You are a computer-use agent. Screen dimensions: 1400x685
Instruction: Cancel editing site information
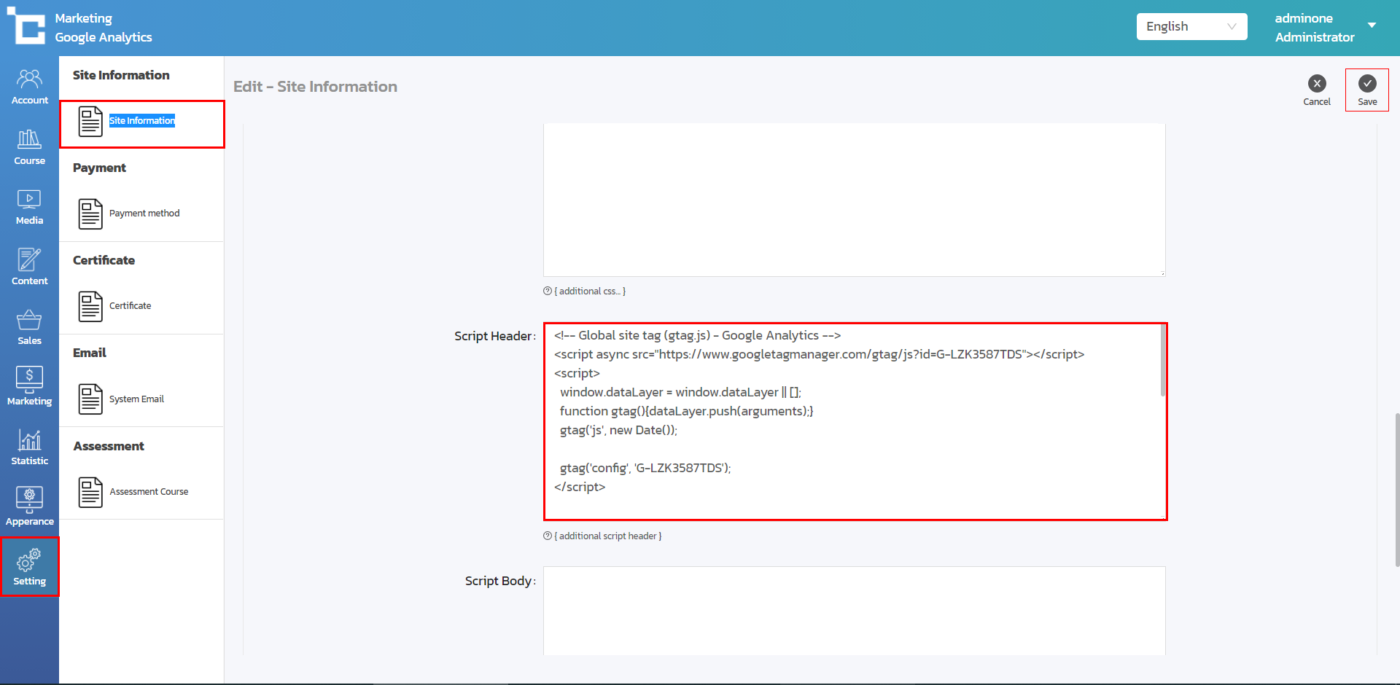pos(1317,90)
